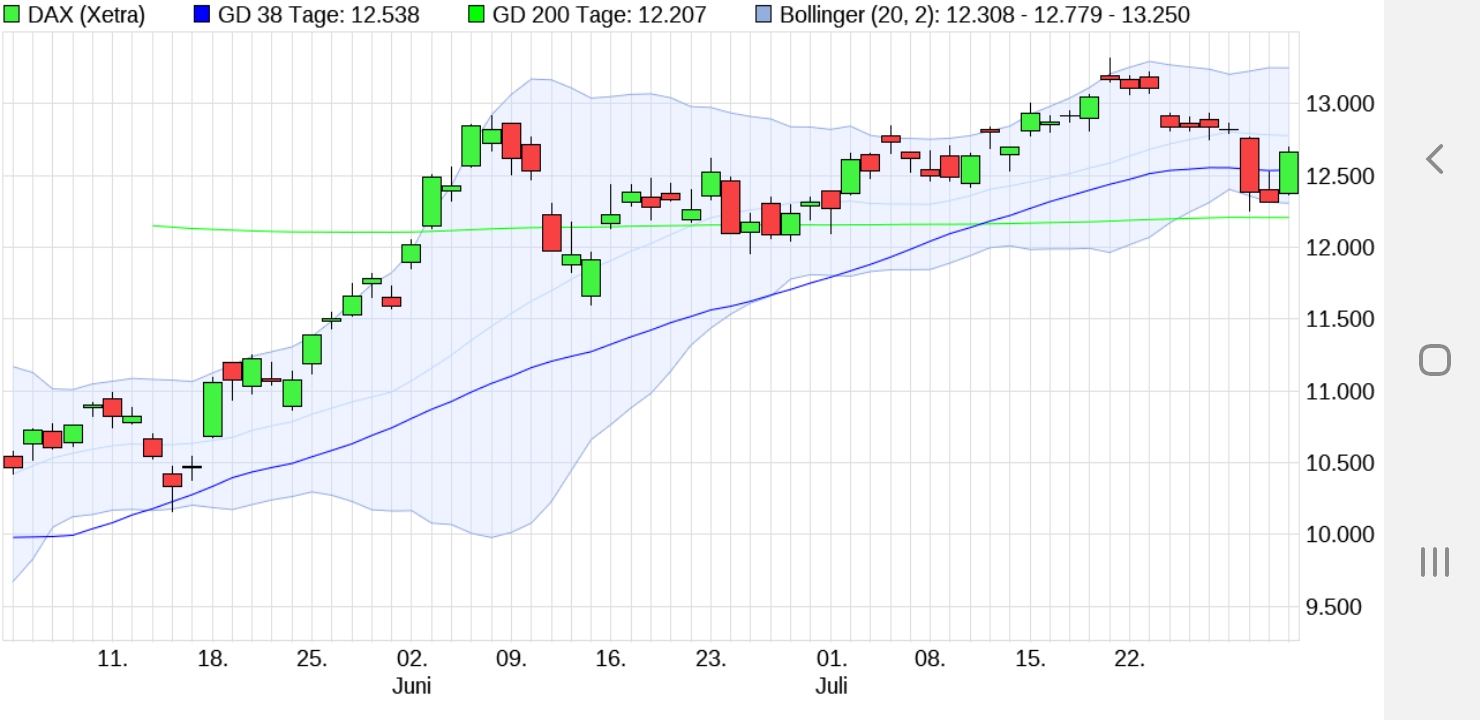Click the "18." date label on the x-axis
1480x720 pixels.
(213, 658)
